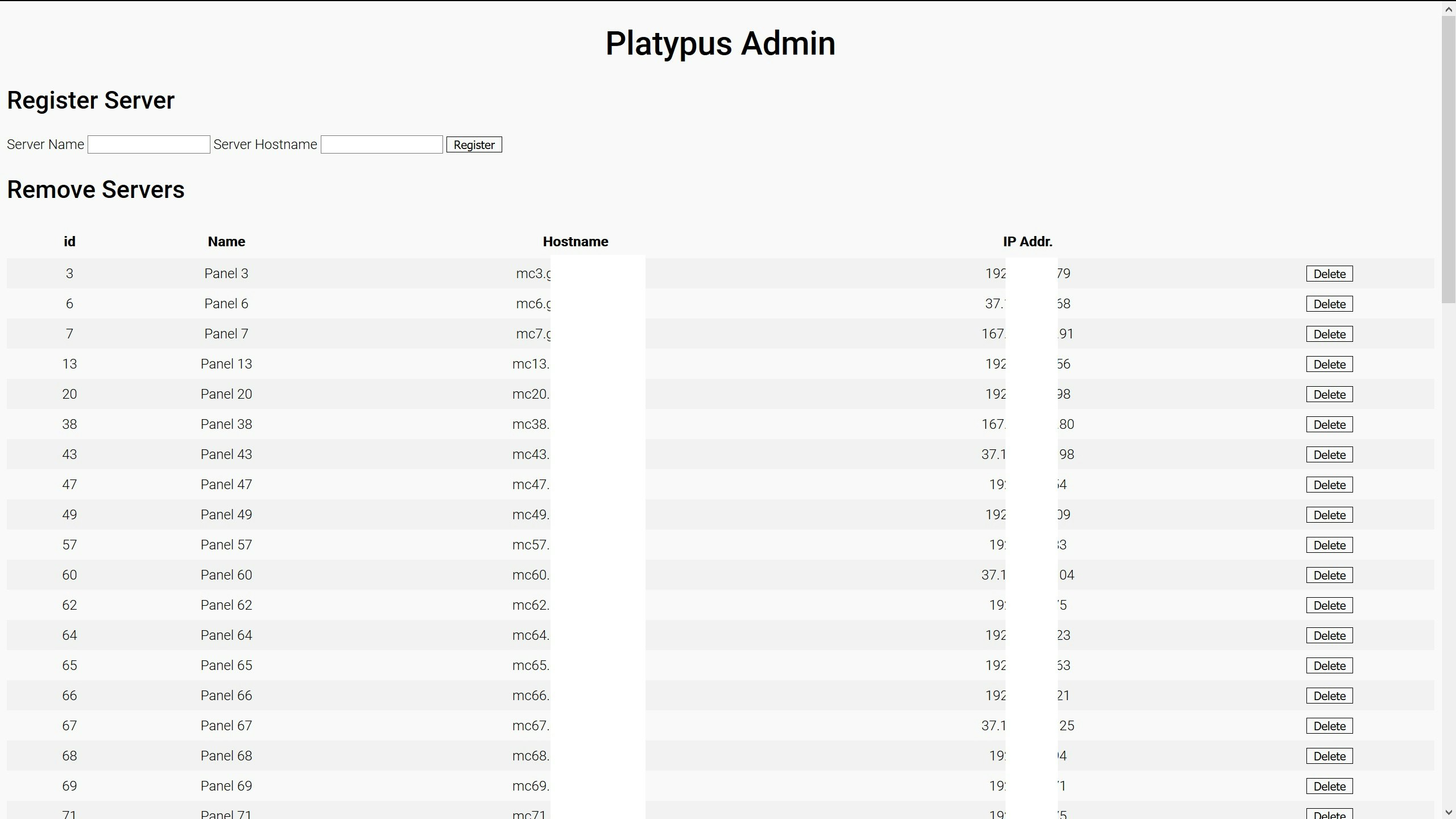Click the Register button
The height and width of the screenshot is (819, 1456).
(473, 144)
